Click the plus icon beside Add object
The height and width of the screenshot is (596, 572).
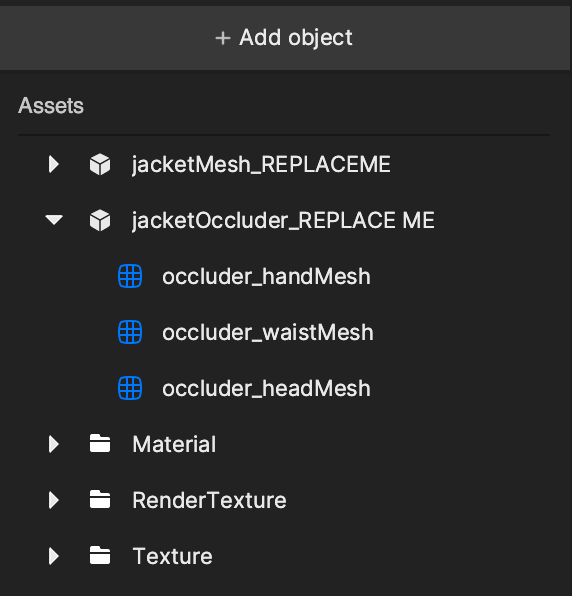[223, 38]
